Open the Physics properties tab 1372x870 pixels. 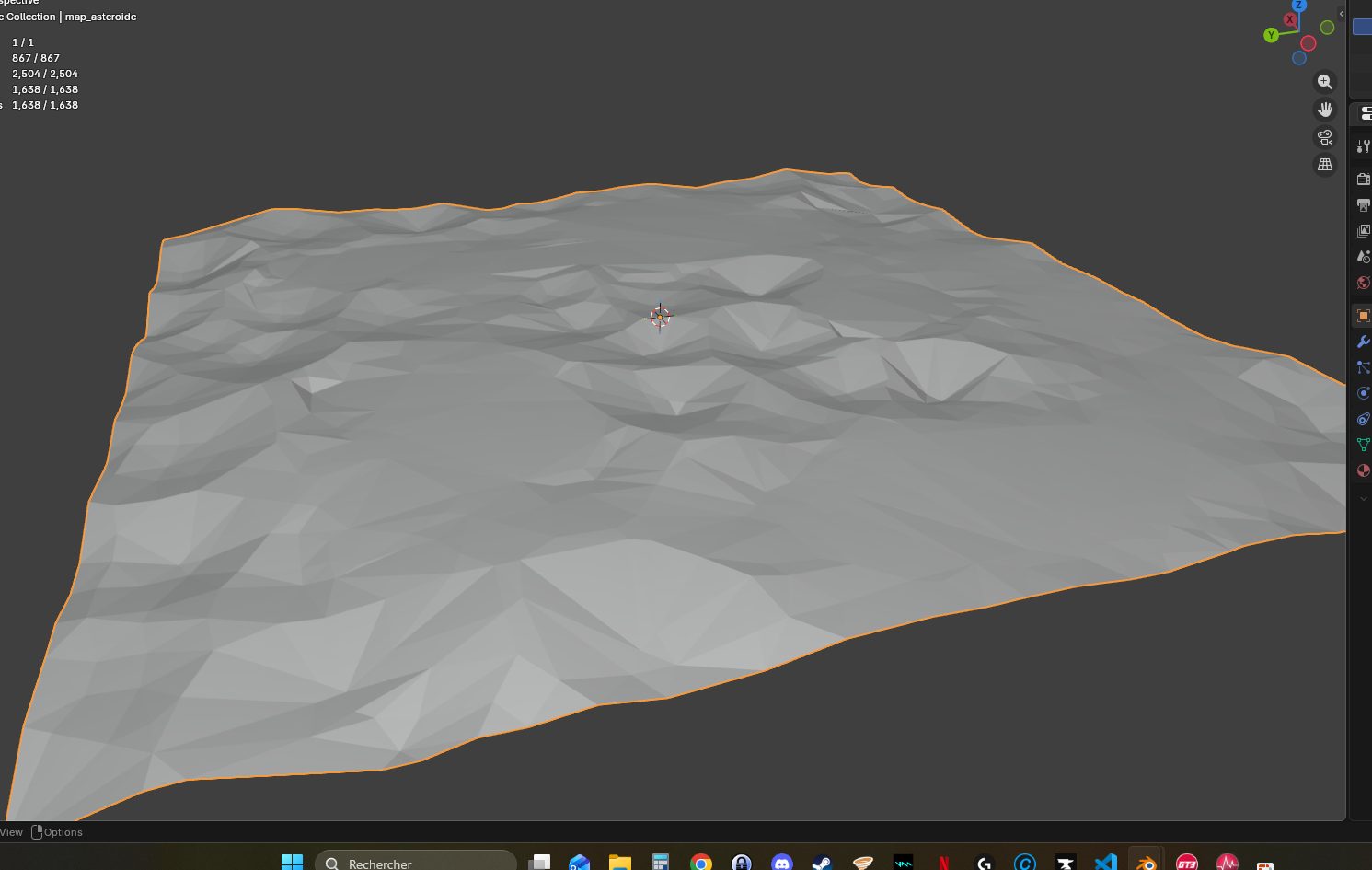[1363, 393]
